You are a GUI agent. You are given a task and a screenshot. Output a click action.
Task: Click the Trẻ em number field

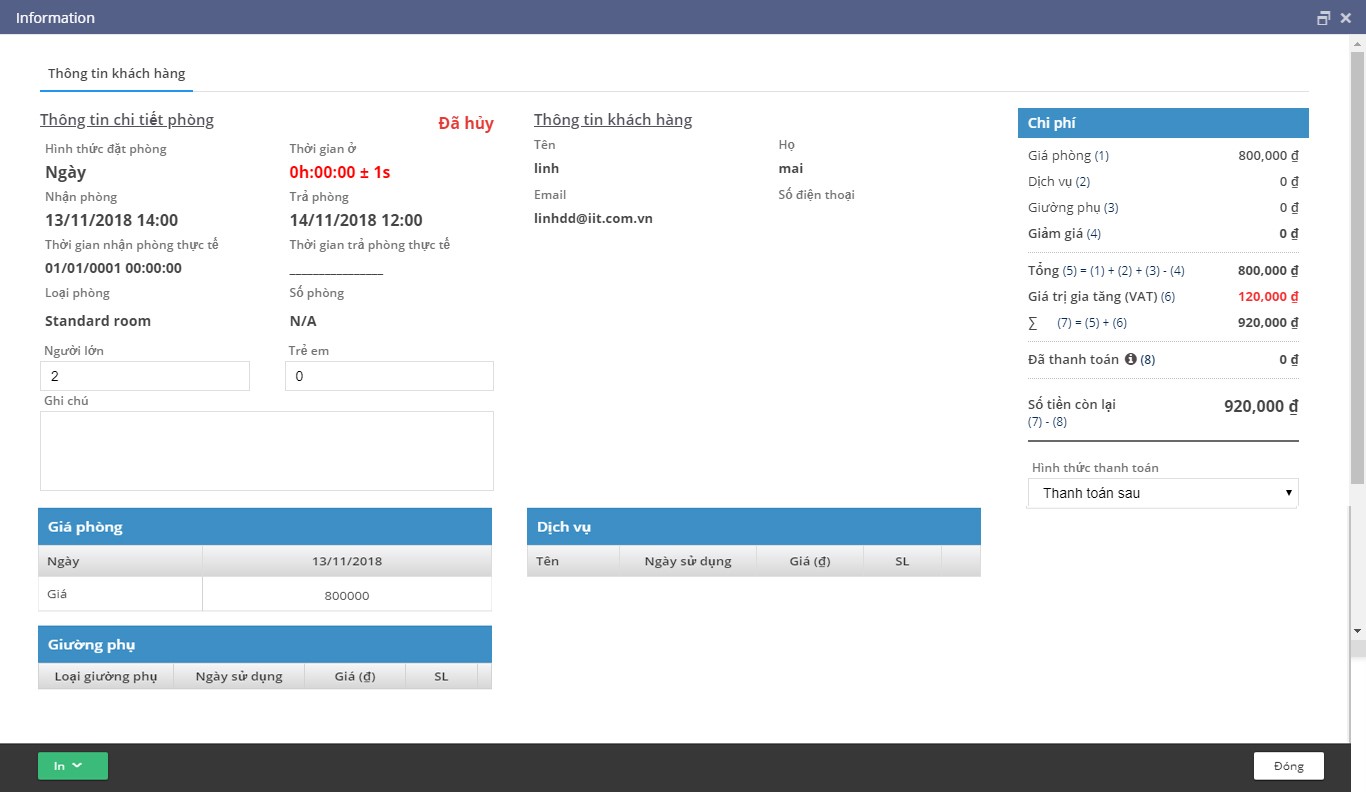389,376
